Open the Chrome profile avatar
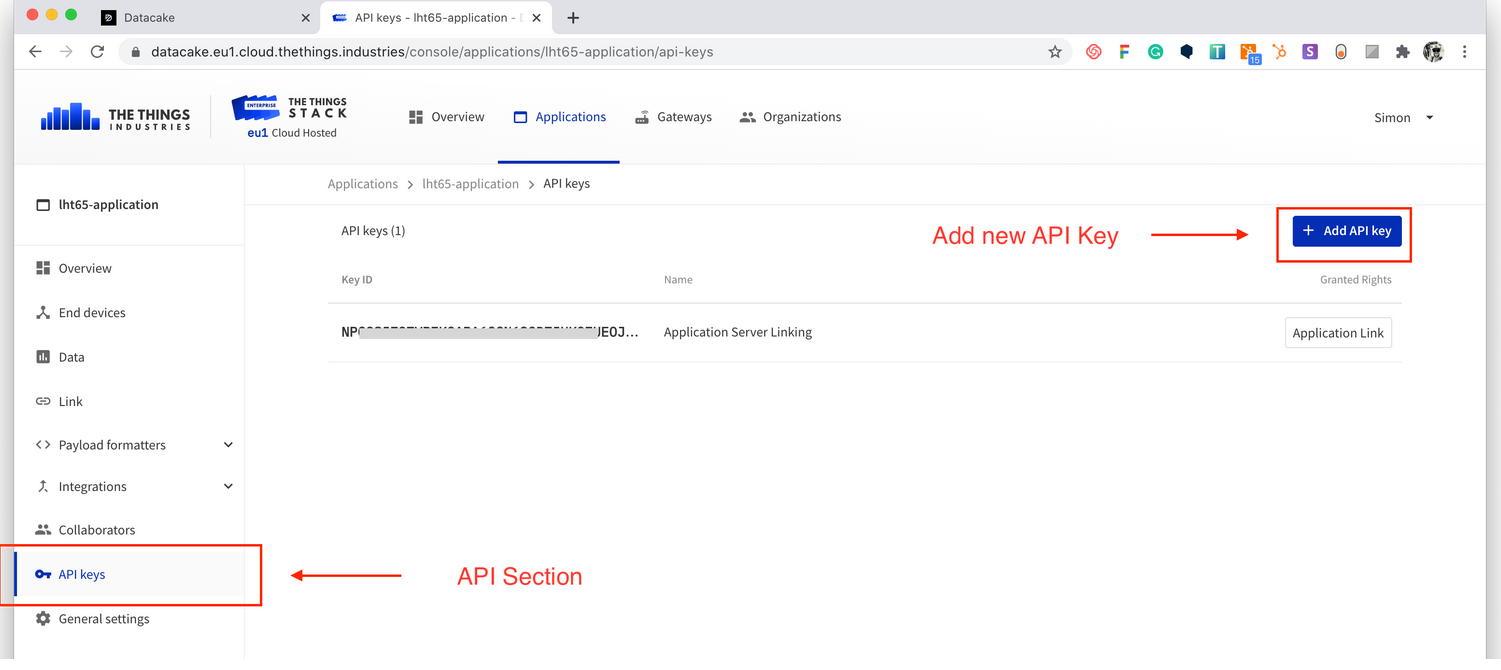 (1434, 52)
